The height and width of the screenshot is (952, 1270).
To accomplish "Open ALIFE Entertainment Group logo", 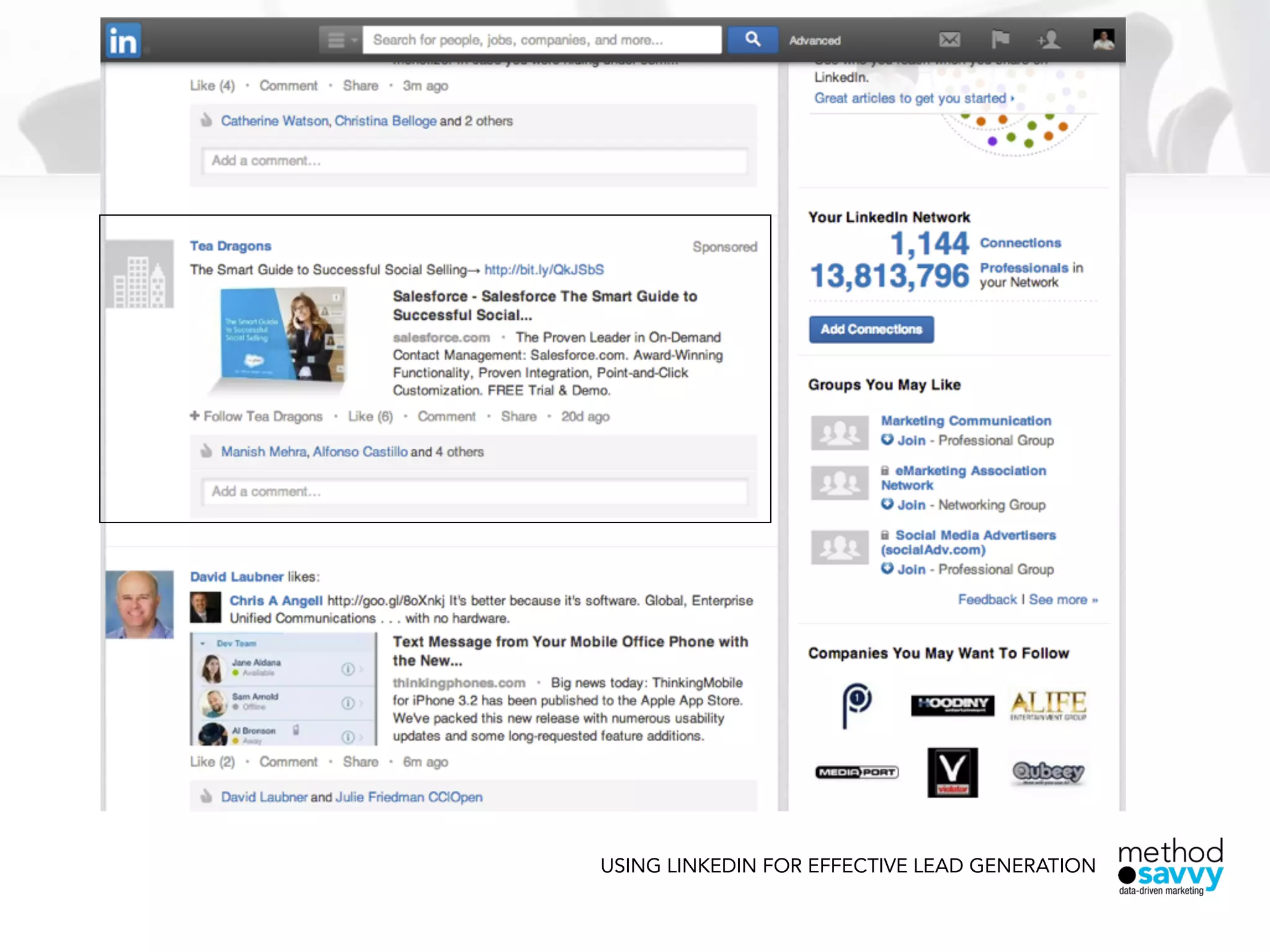I will pyautogui.click(x=1048, y=705).
